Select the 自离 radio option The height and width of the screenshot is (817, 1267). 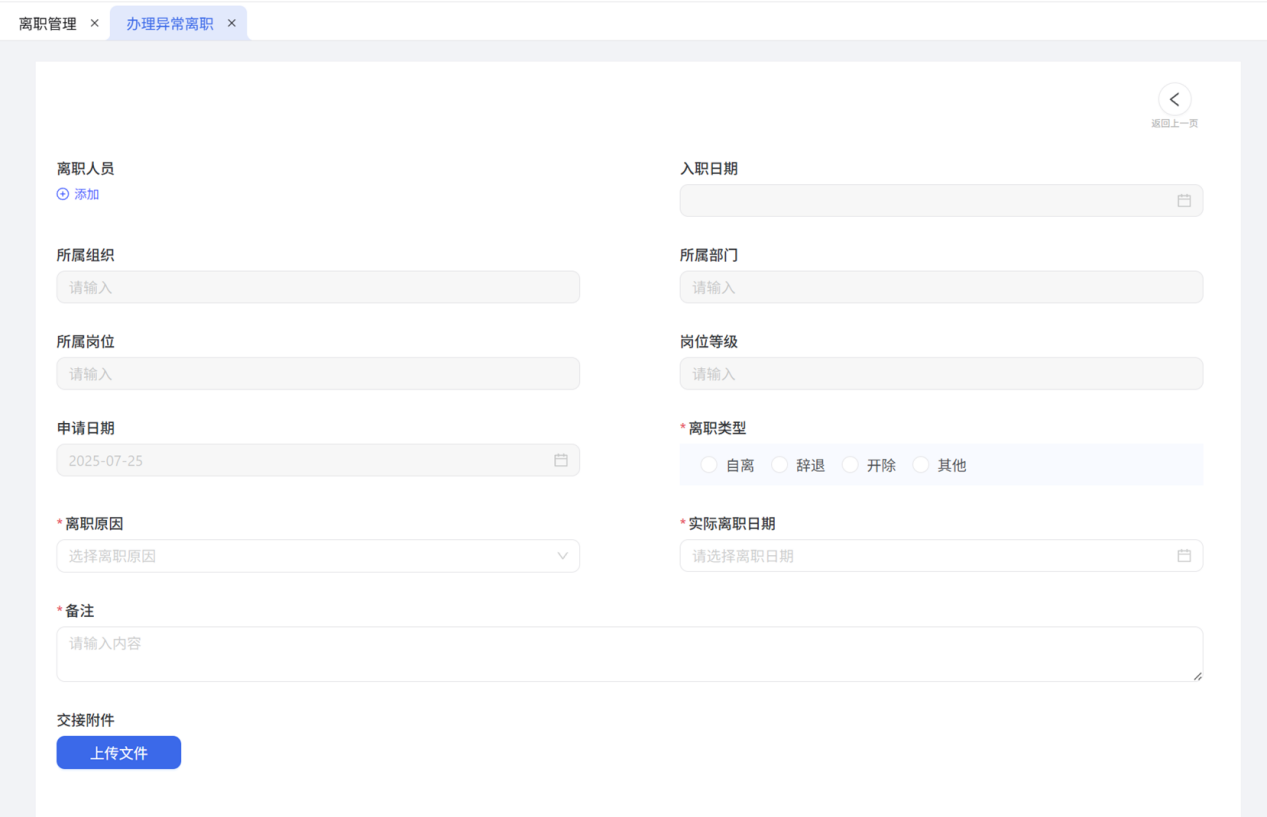pyautogui.click(x=709, y=465)
